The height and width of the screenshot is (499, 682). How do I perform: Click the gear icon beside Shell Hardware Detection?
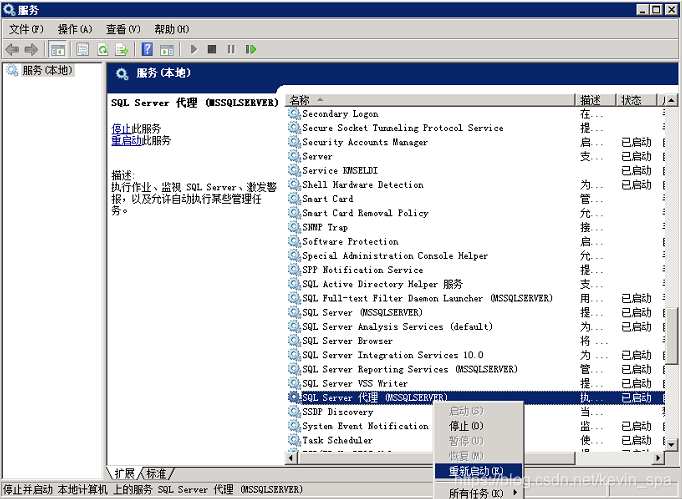pos(294,184)
